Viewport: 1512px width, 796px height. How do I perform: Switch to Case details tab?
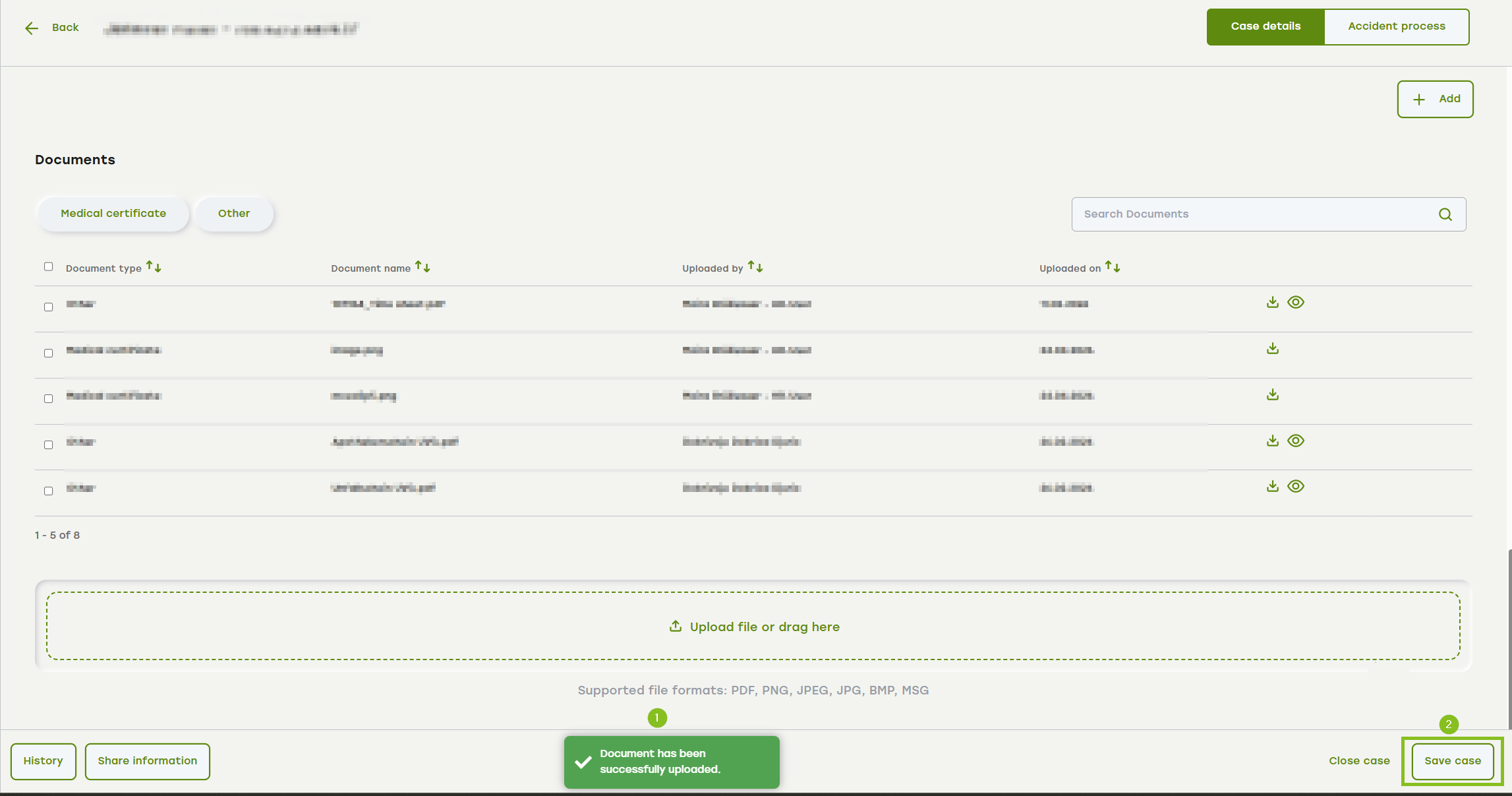pos(1265,27)
